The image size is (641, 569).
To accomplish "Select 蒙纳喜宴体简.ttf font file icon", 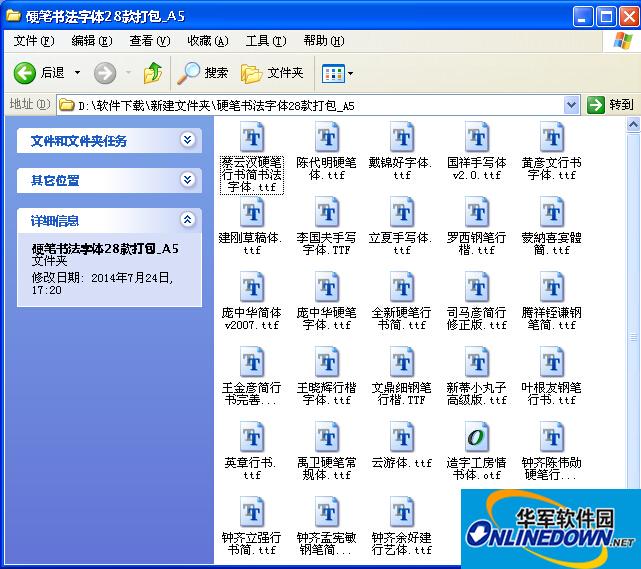I will (552, 212).
